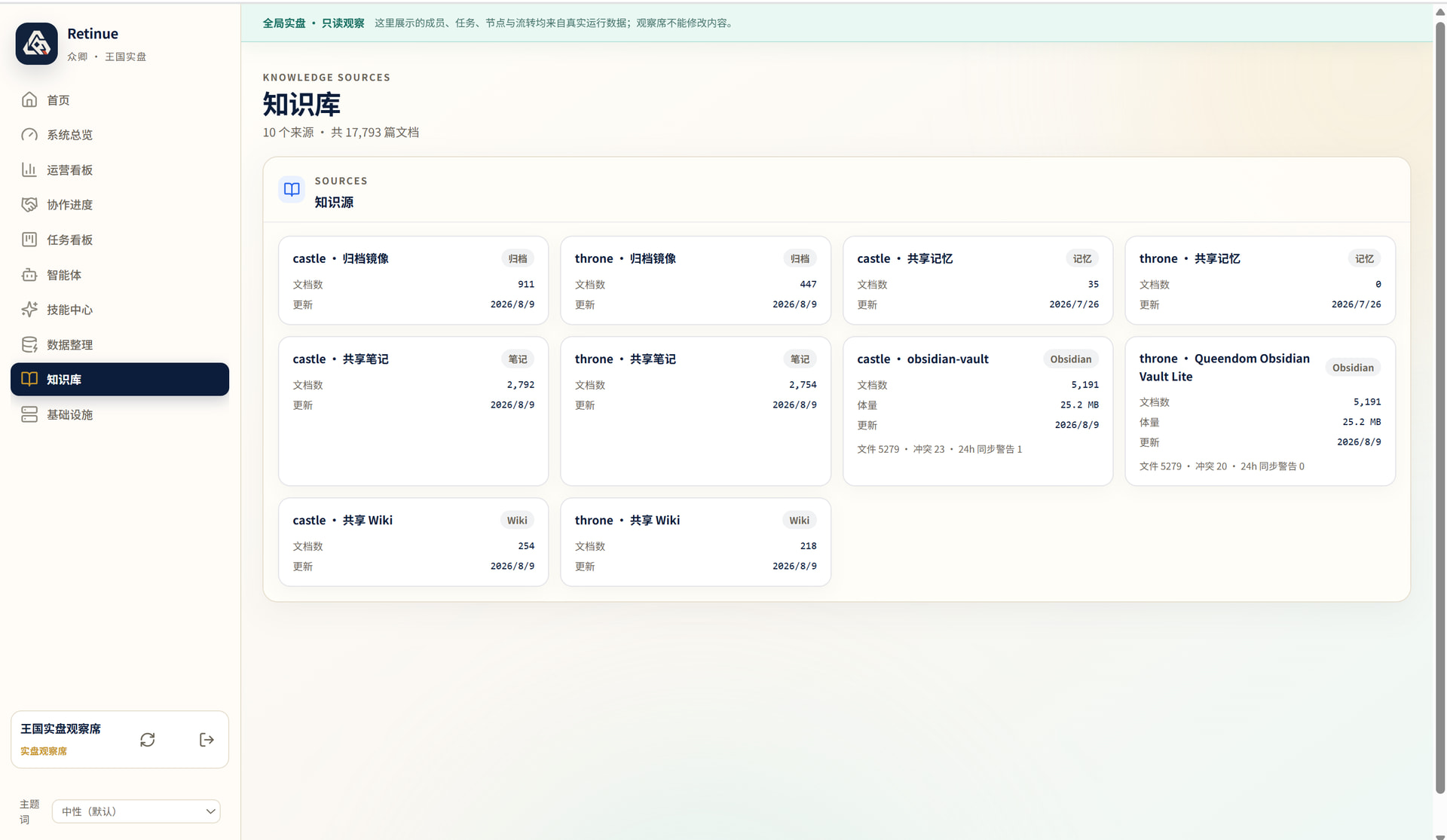Click the 归档 tag on castle 归档镜像
1447x840 pixels.
pos(518,258)
